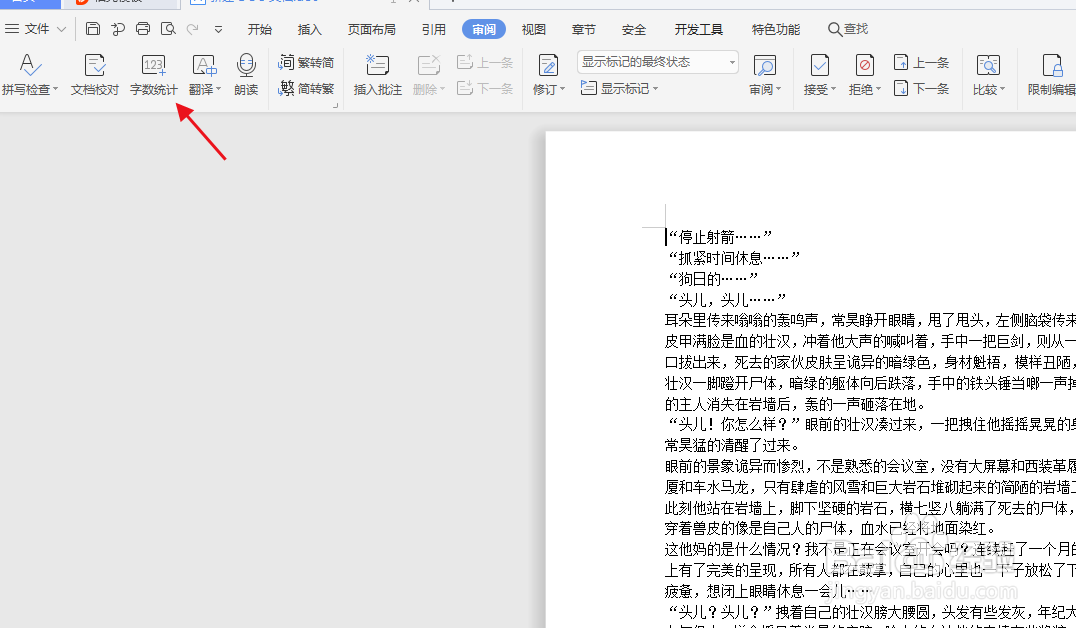Go to next comment 下一条

484,89
